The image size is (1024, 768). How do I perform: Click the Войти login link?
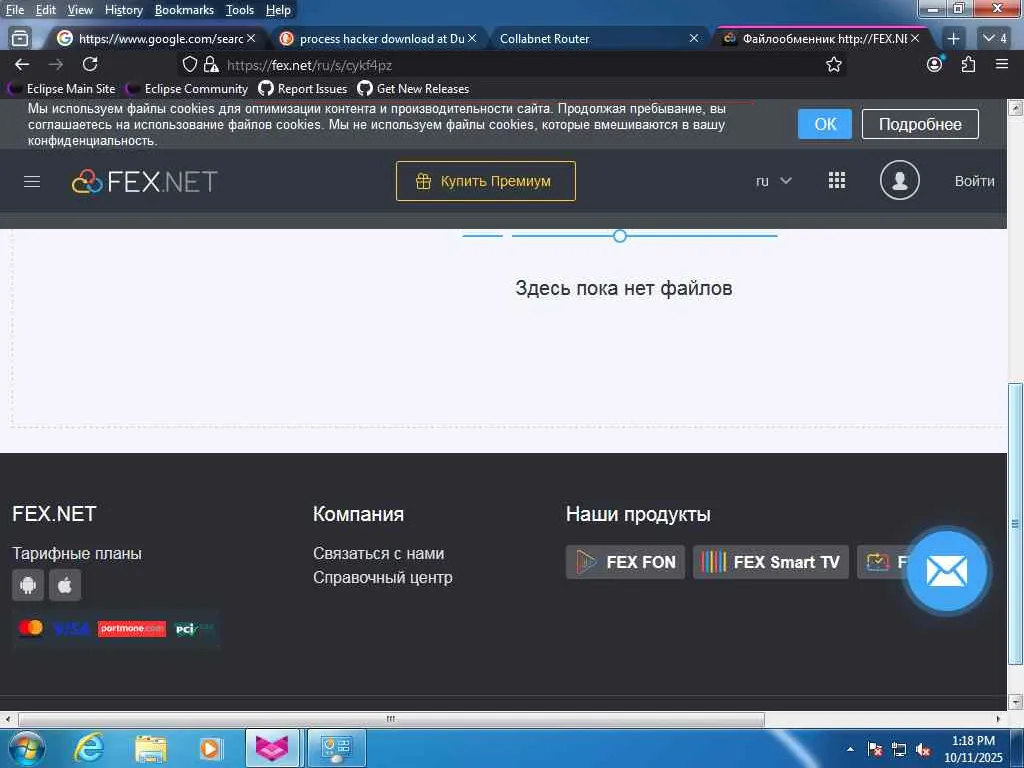pyautogui.click(x=974, y=181)
